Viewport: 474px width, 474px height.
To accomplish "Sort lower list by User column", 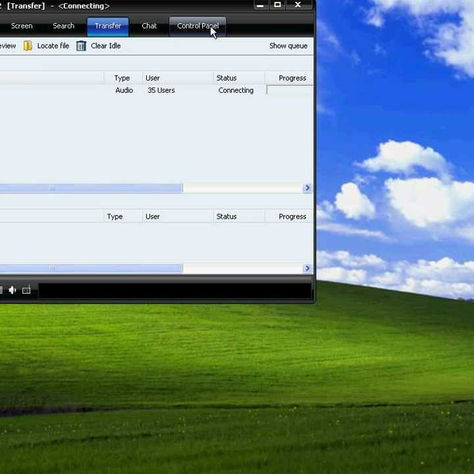I will pos(178,217).
